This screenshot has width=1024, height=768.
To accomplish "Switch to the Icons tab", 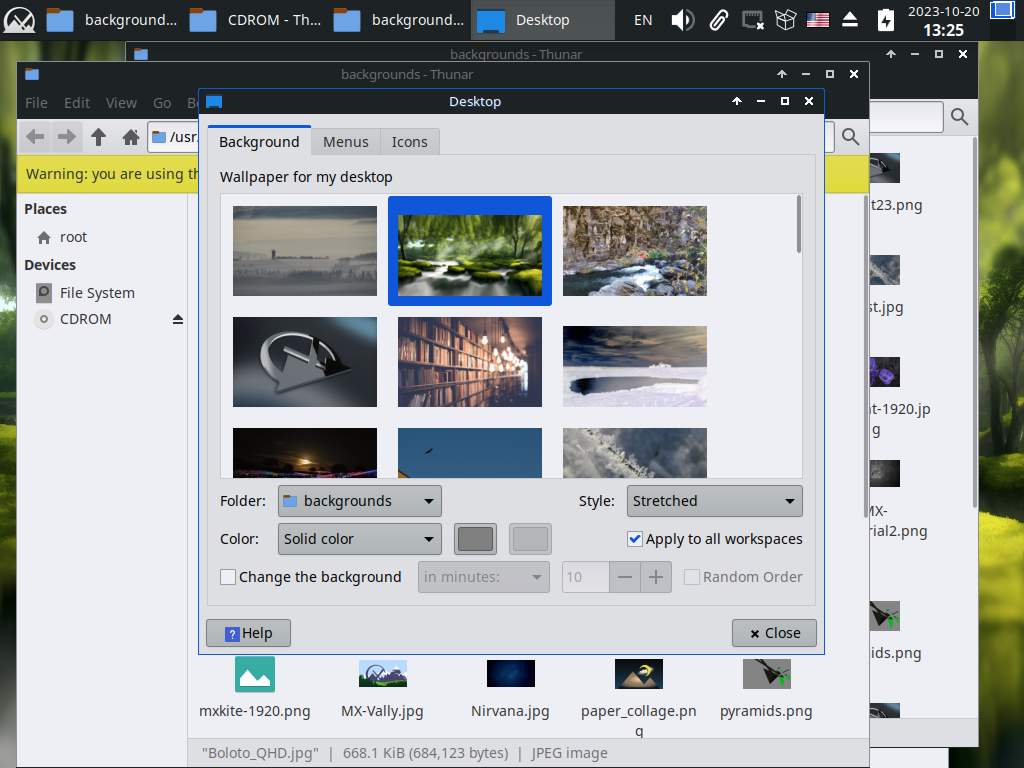I will (409, 142).
